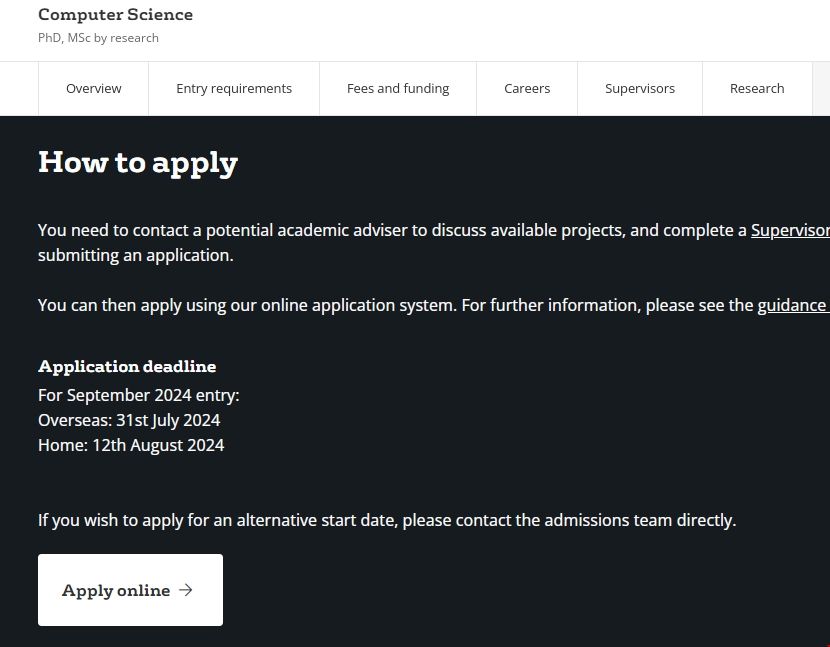The height and width of the screenshot is (647, 830).
Task: Click the 'Application deadline' subheading
Action: [x=127, y=366]
